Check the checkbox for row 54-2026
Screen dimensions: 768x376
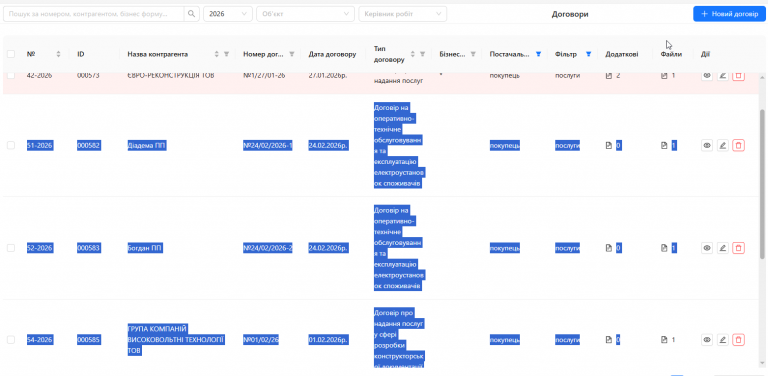tap(11, 339)
